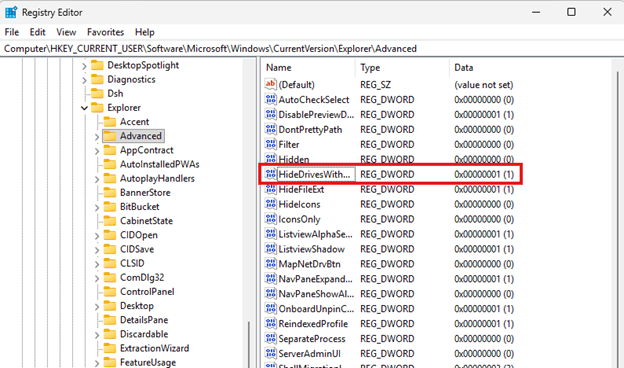
Task: Click the HideFileExt DWORD icon
Action: pyautogui.click(x=271, y=189)
